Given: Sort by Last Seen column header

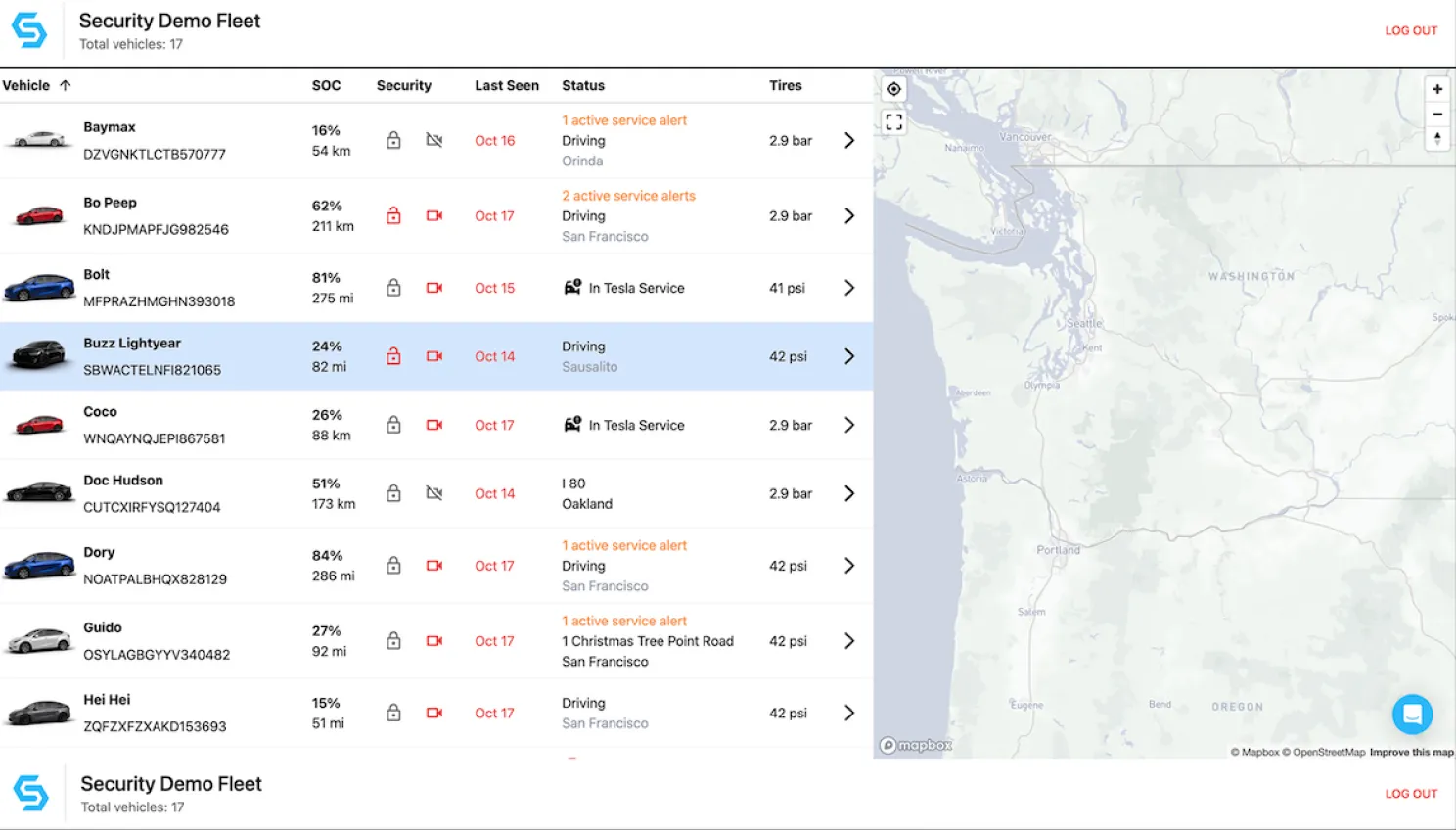Looking at the screenshot, I should click(x=507, y=85).
